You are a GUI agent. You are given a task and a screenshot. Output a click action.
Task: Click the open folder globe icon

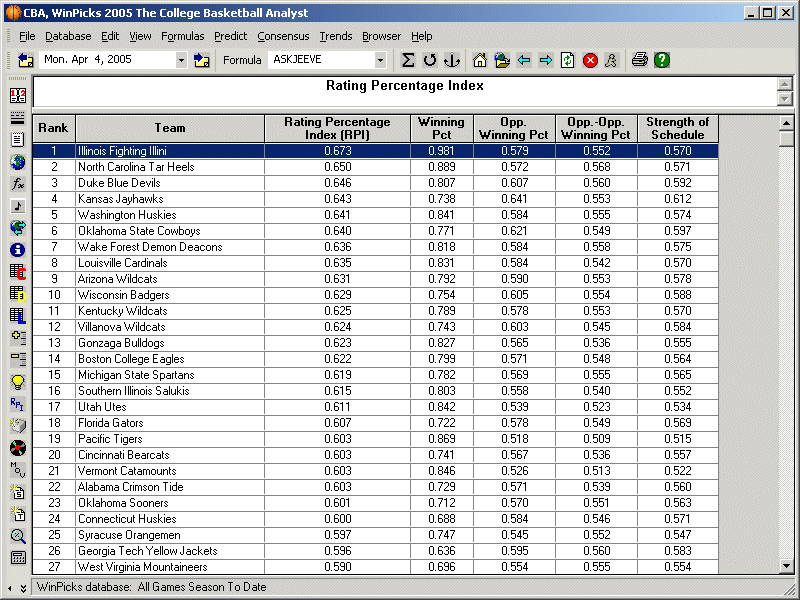coord(502,60)
